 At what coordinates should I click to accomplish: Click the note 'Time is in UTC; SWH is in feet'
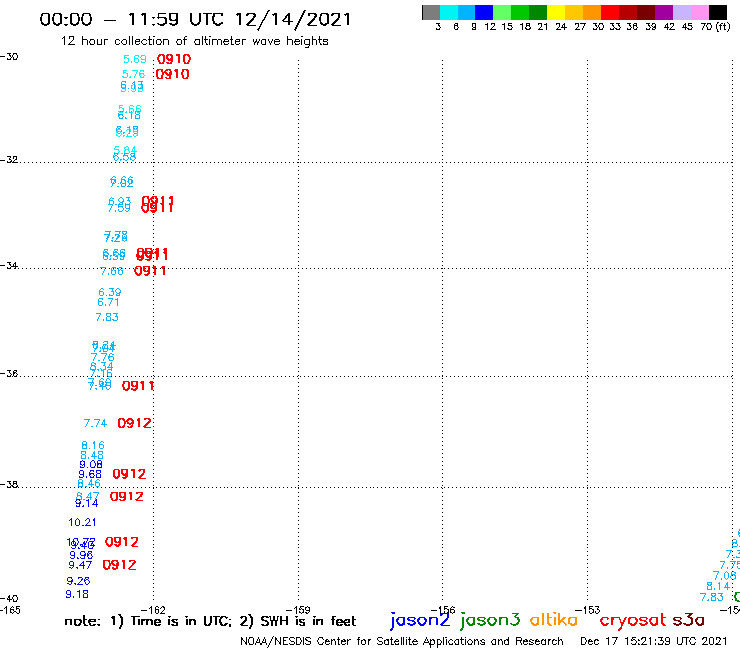[x=210, y=621]
